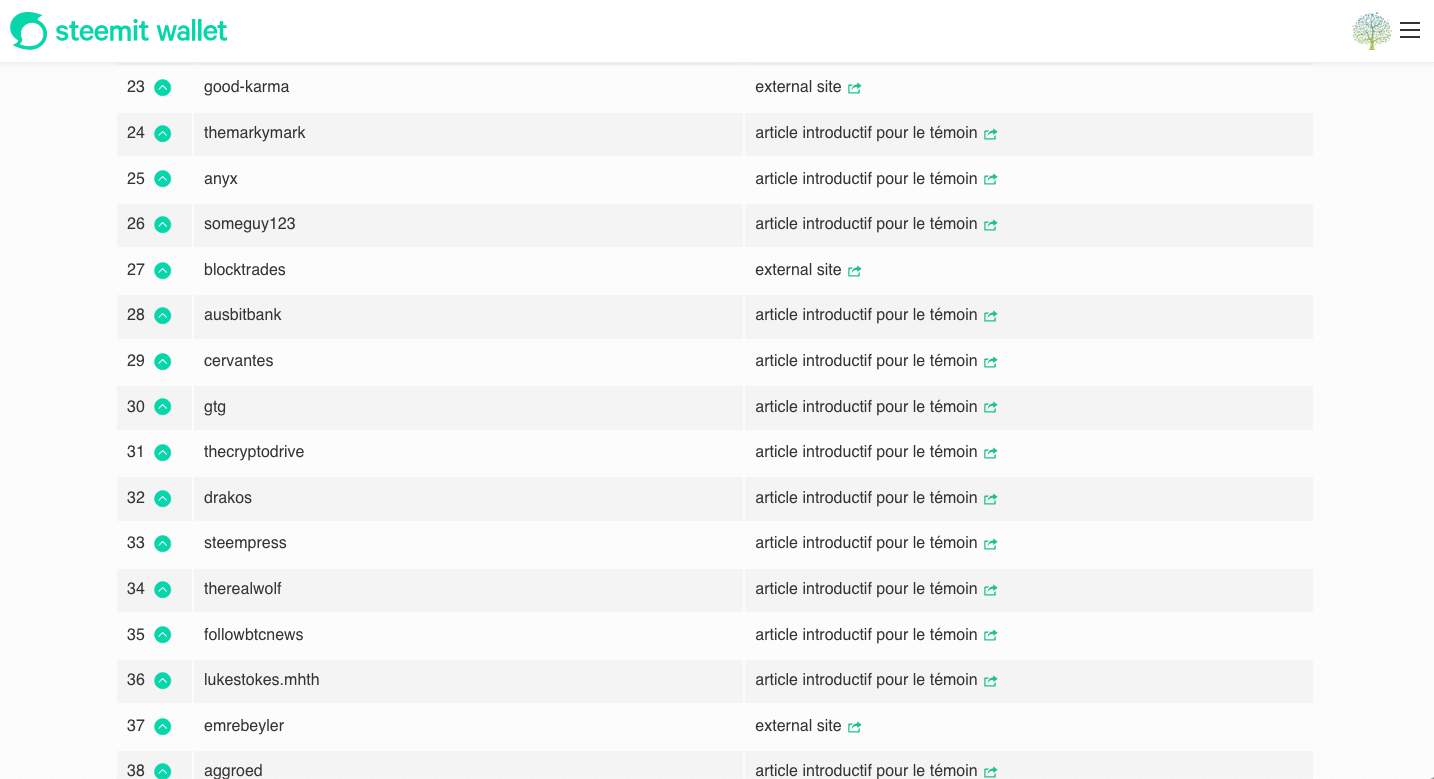Vote for lukestokes.mhth witness
The height and width of the screenshot is (779, 1434).
(x=163, y=681)
